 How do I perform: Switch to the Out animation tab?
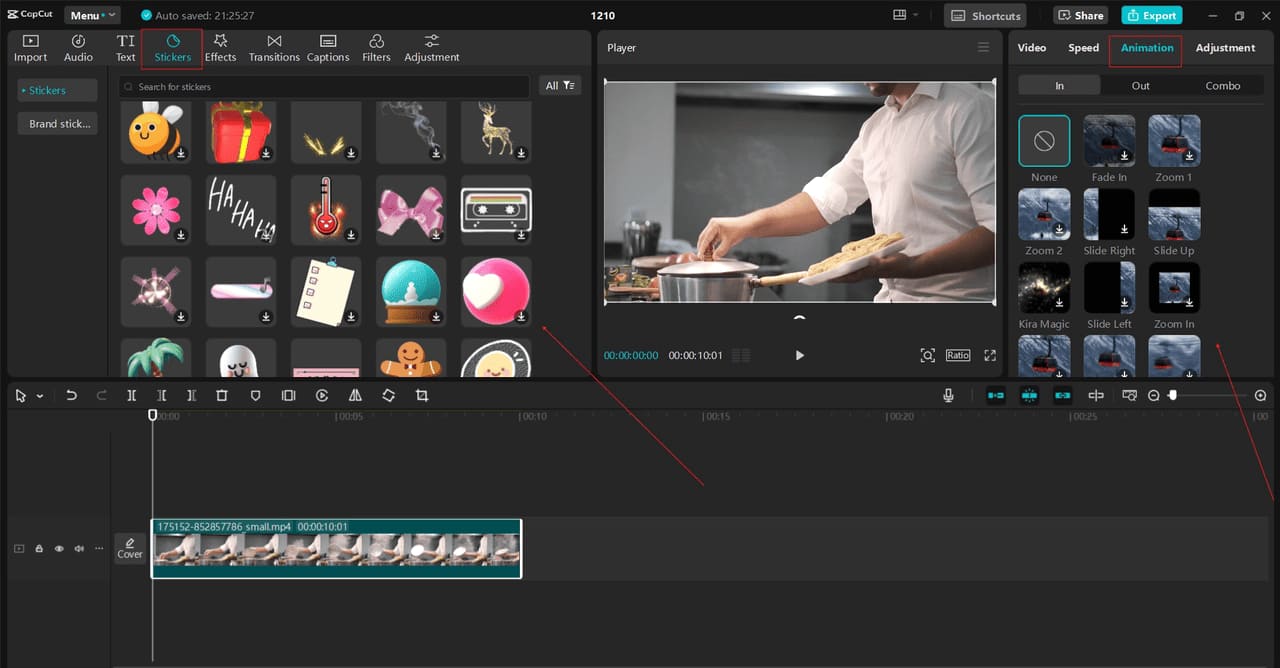[1140, 86]
